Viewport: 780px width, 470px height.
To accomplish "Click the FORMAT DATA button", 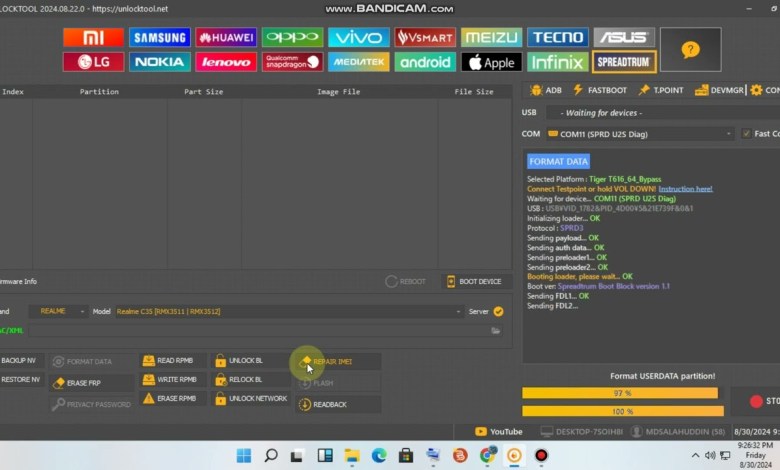I will tap(92, 362).
